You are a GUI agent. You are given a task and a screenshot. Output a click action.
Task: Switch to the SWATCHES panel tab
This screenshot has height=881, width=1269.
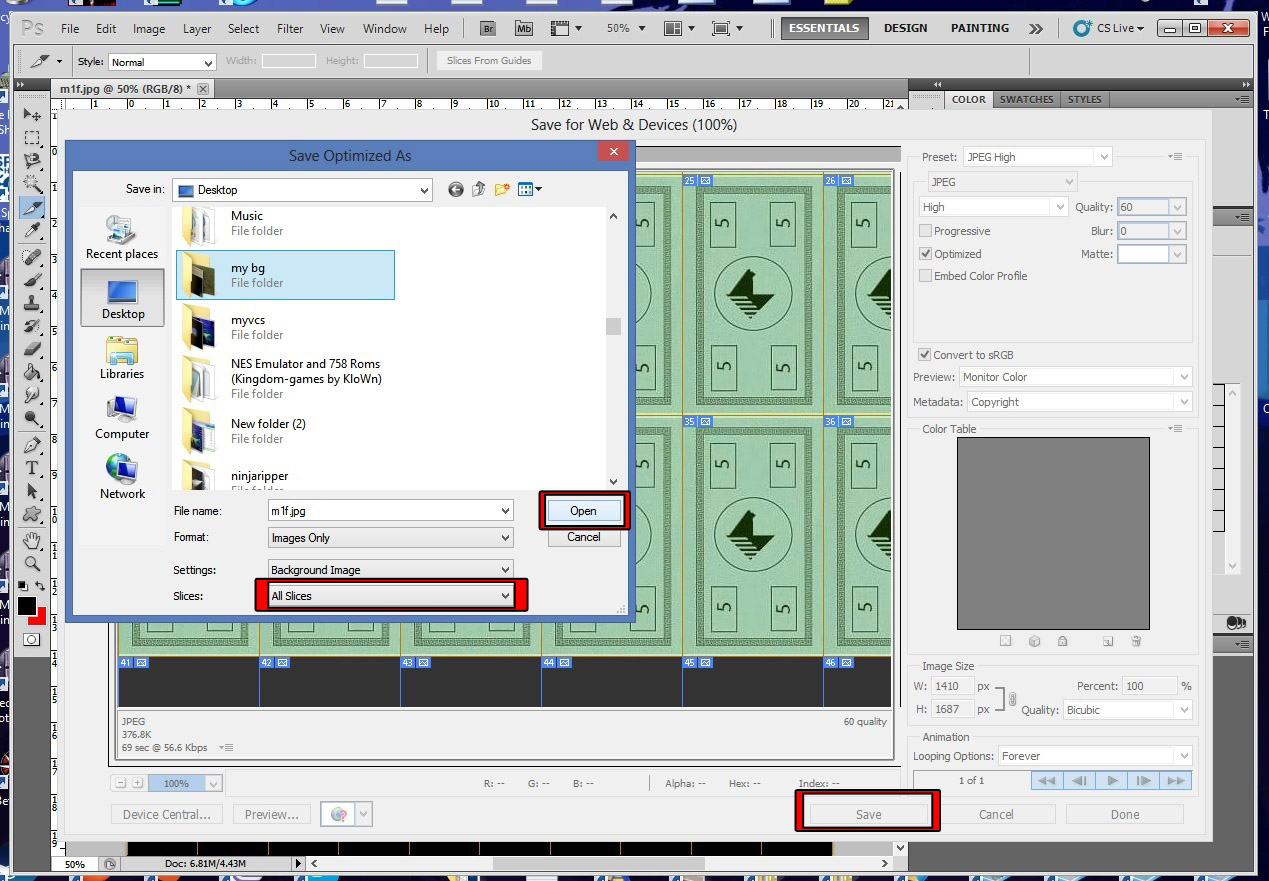coord(1027,99)
